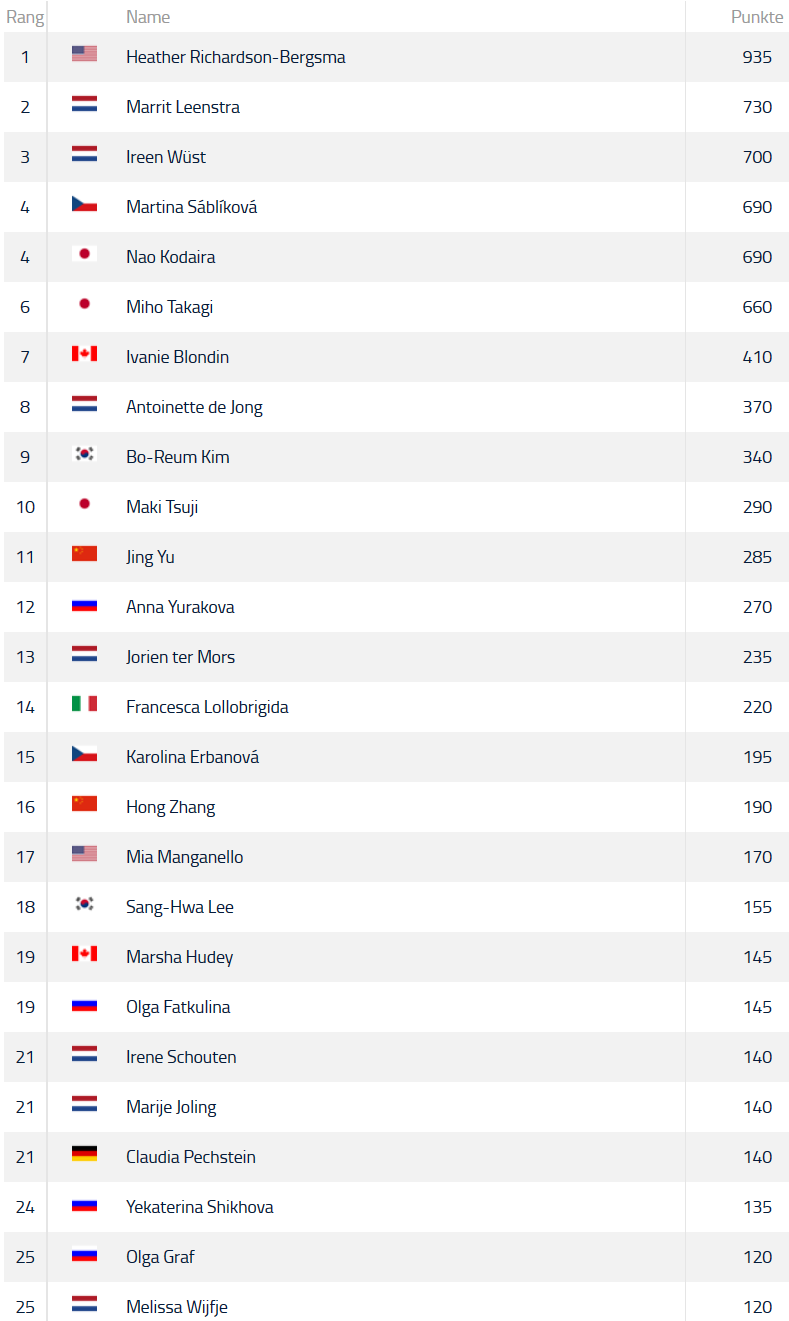The image size is (789, 1321).
Task: Click the Punkte column header
Action: [x=757, y=17]
